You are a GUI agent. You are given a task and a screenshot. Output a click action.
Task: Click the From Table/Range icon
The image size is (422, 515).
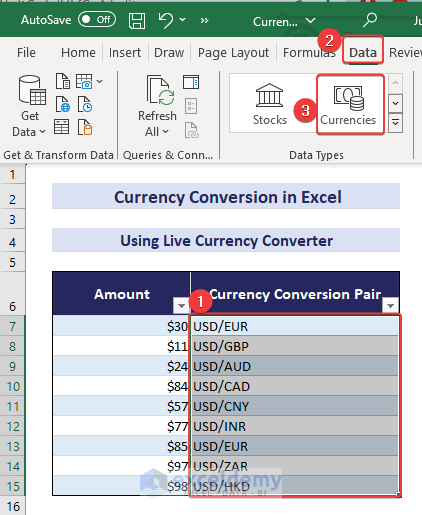coord(62,127)
